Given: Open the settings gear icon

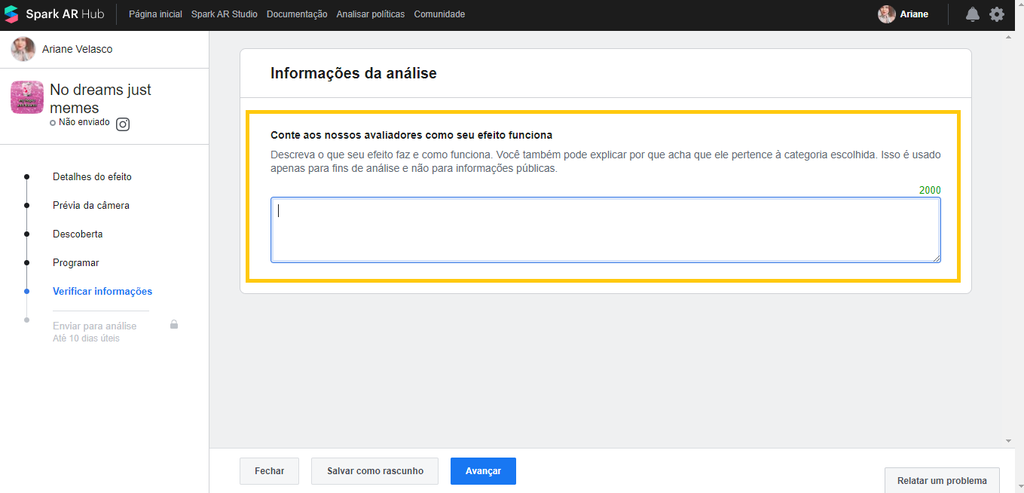Looking at the screenshot, I should click(x=997, y=14).
